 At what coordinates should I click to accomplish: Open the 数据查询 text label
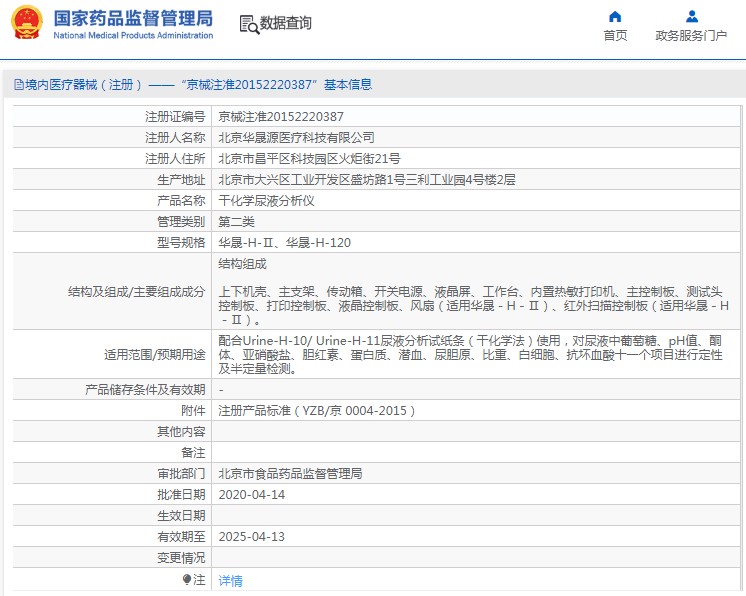point(286,23)
